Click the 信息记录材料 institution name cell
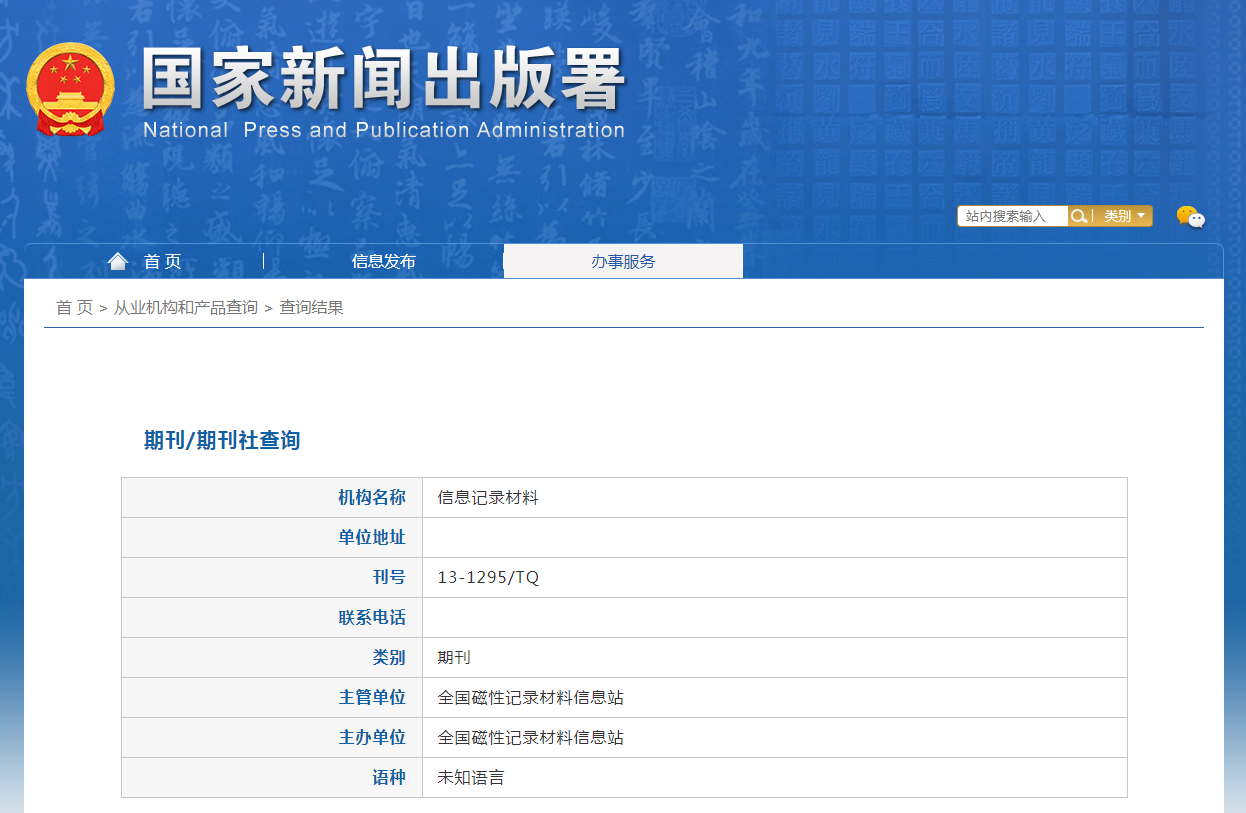 coord(488,498)
